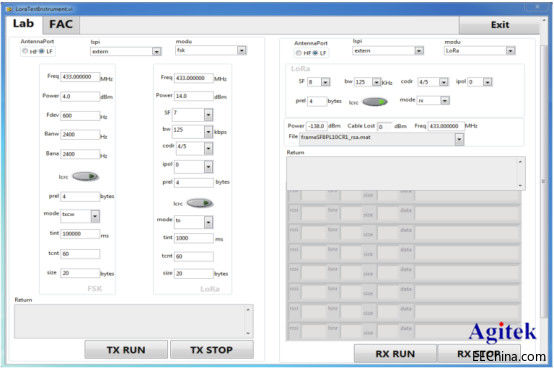Open the mode rx dropdown in RX panel
Screen dimensions: 554x369
(x=445, y=101)
